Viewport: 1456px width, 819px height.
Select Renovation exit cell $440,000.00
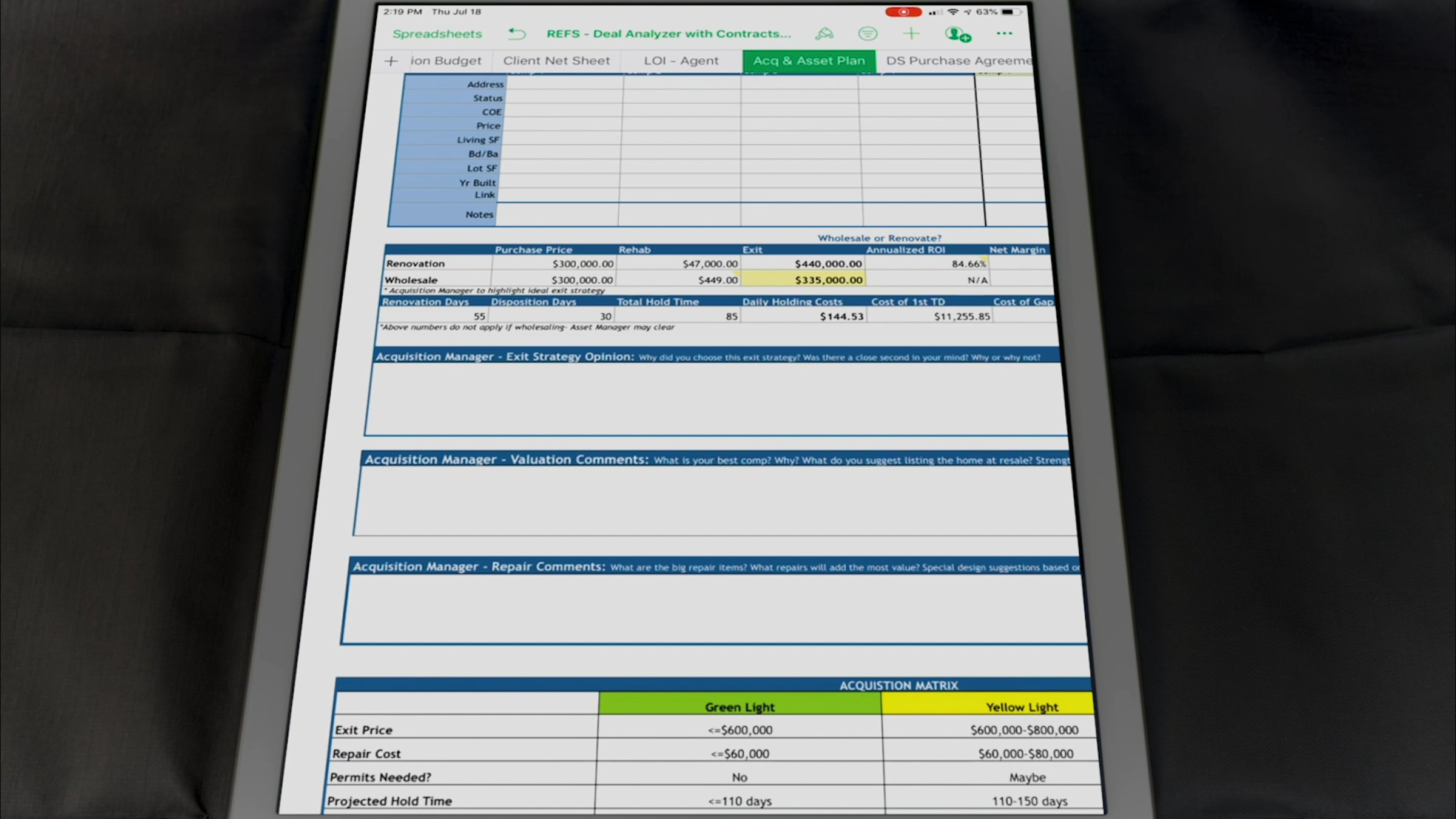point(802,264)
